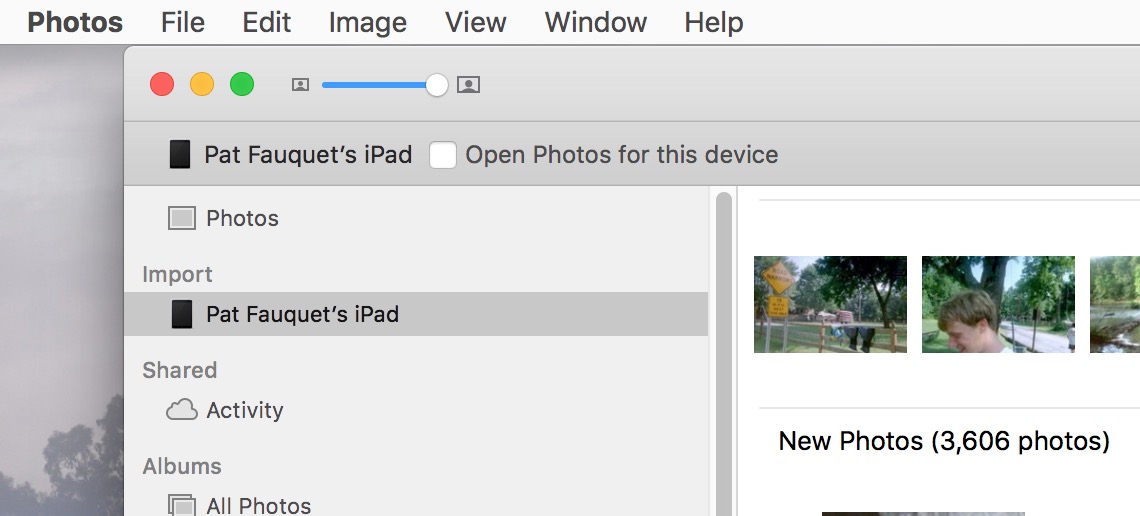
Task: Enable Open Photos for this device
Action: [443, 155]
